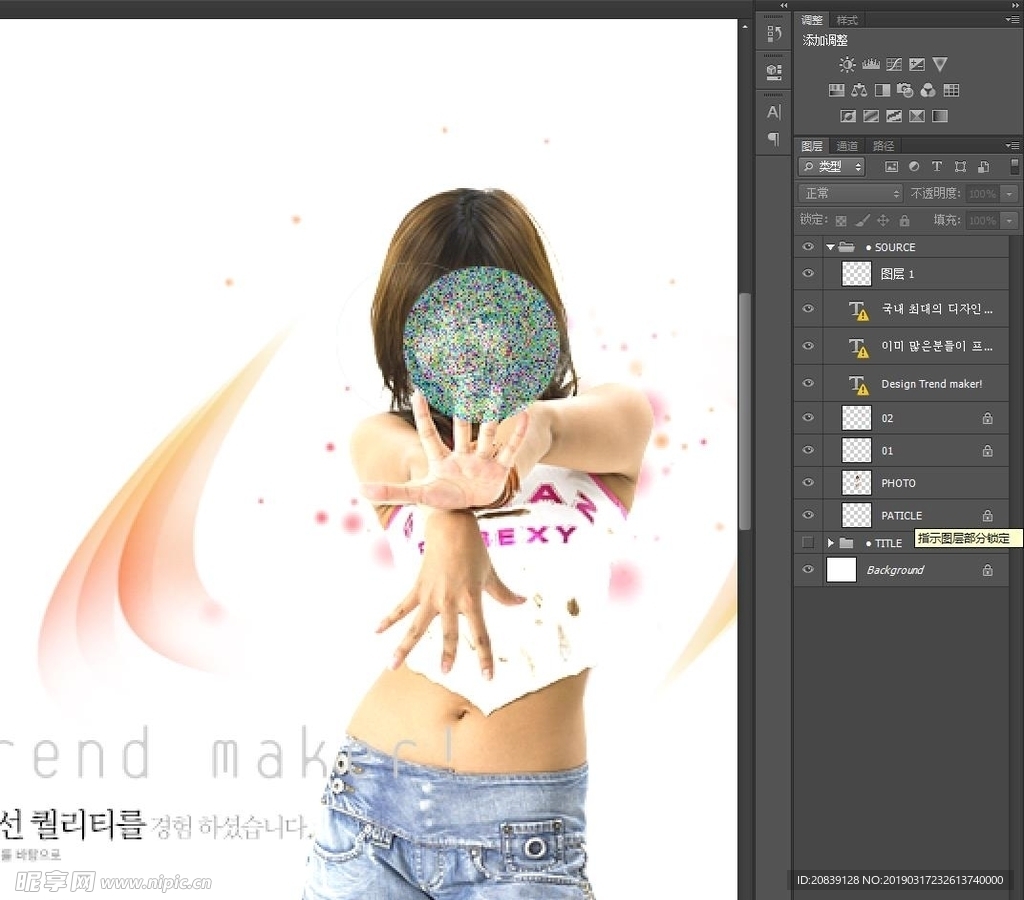
Task: Add a Curves adjustment layer
Action: [x=894, y=64]
